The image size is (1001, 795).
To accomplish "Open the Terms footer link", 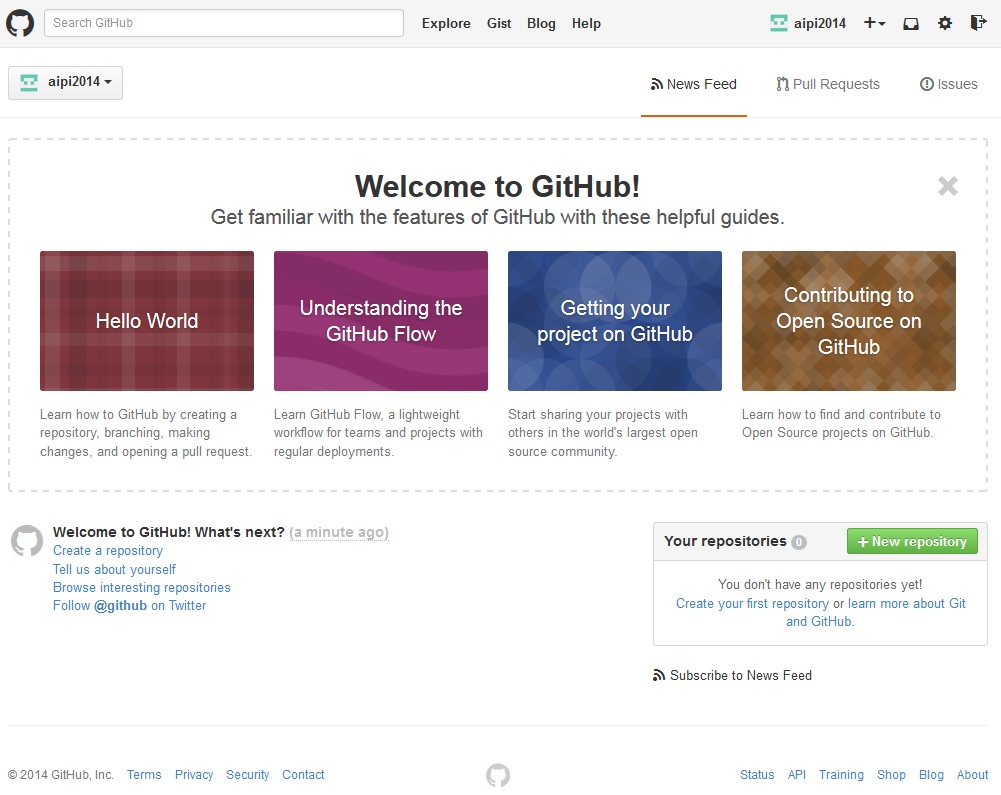I will pyautogui.click(x=144, y=775).
